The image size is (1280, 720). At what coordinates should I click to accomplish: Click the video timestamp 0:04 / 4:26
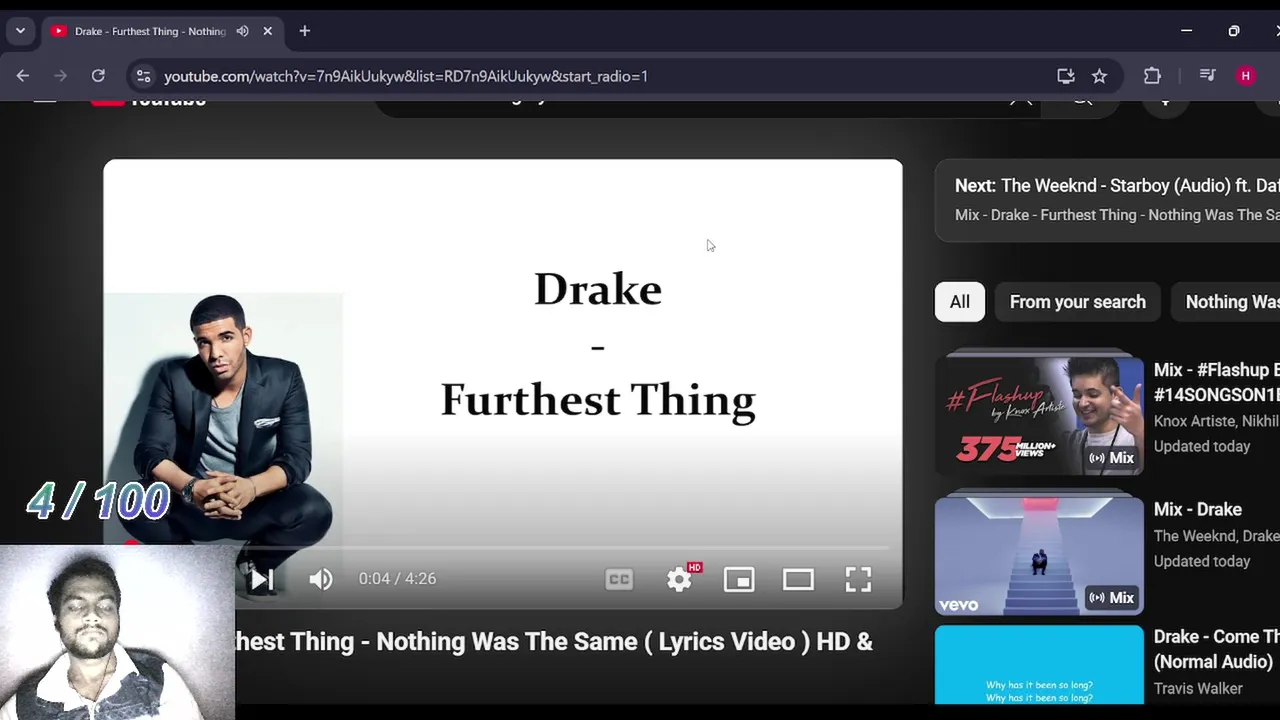tap(397, 579)
